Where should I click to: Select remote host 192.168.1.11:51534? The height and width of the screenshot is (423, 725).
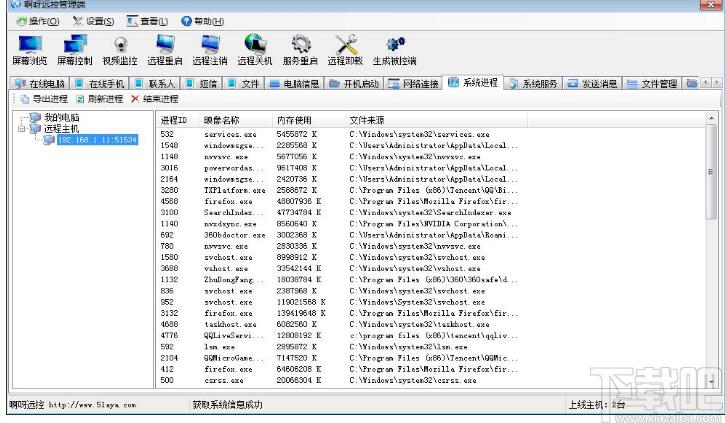[98, 140]
